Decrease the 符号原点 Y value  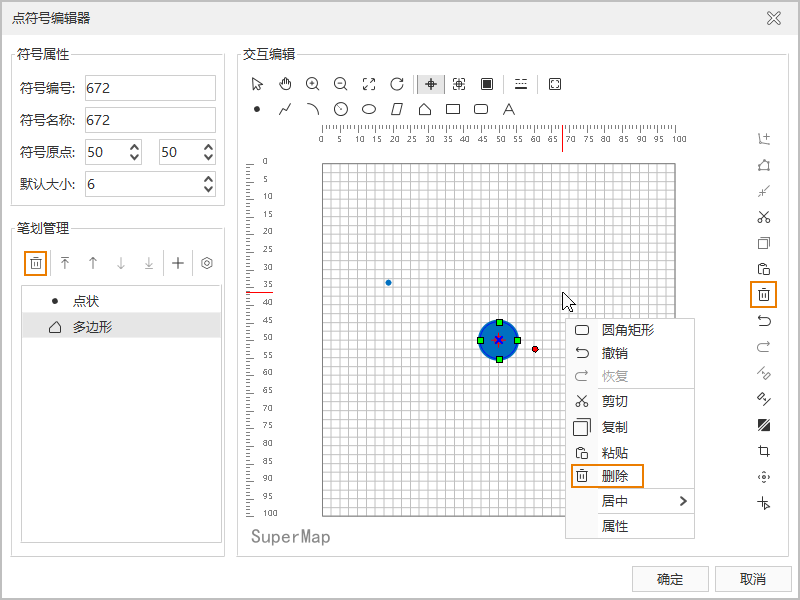tap(208, 157)
